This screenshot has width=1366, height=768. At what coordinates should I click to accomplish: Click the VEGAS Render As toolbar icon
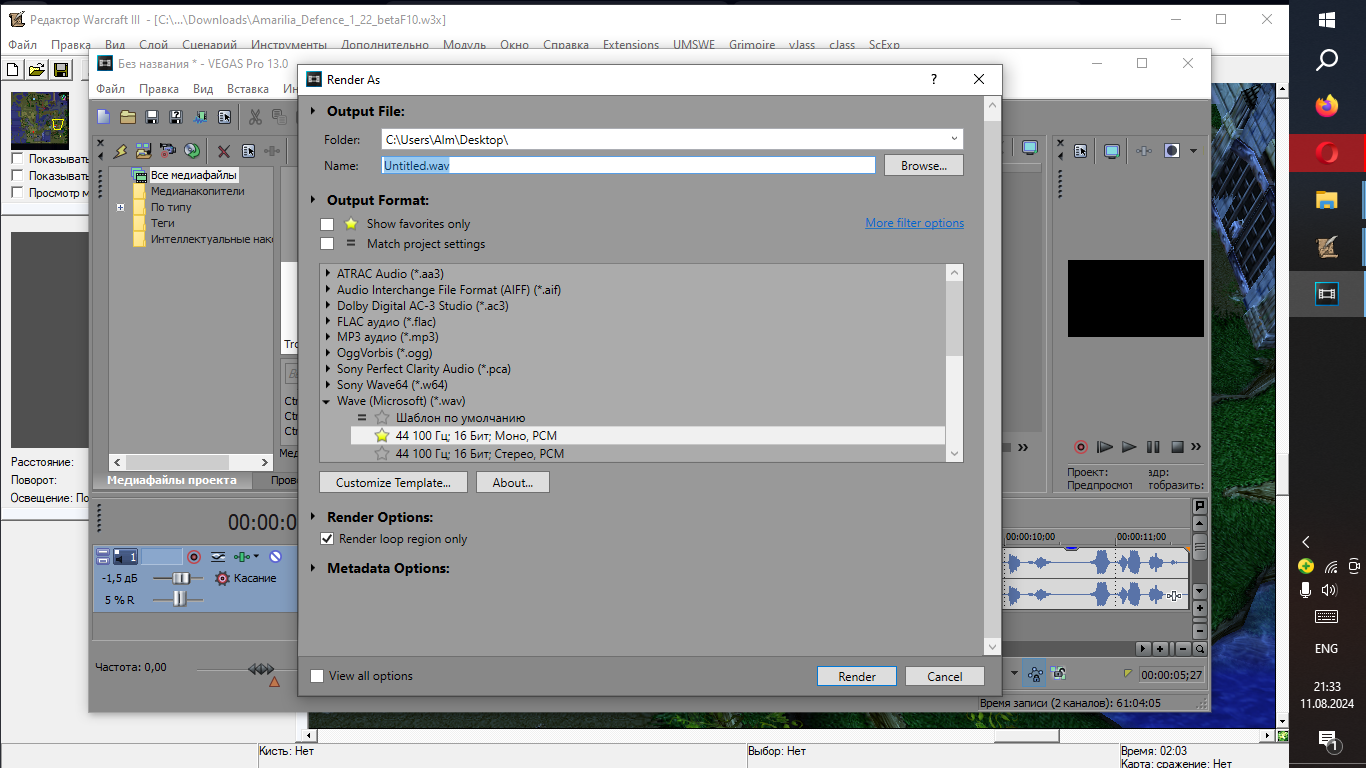pos(201,118)
